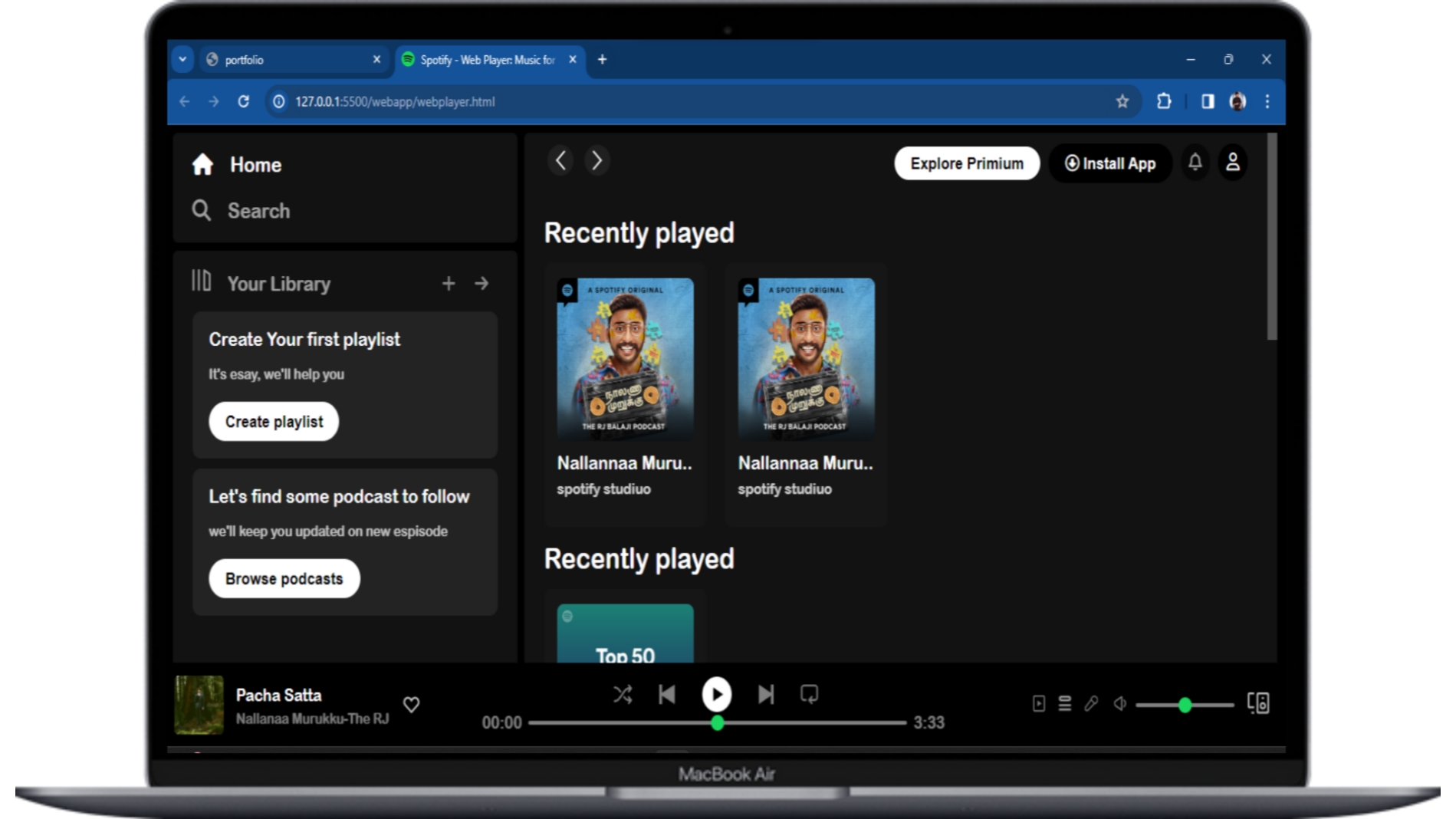Add new playlist with plus icon
This screenshot has width=1456, height=819.
[x=449, y=284]
